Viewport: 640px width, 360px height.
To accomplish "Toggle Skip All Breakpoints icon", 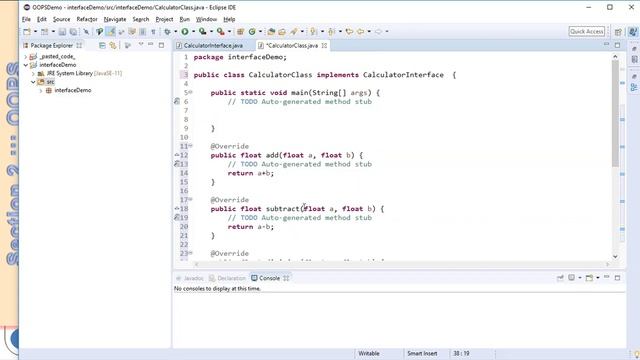I will pyautogui.click(x=87, y=31).
